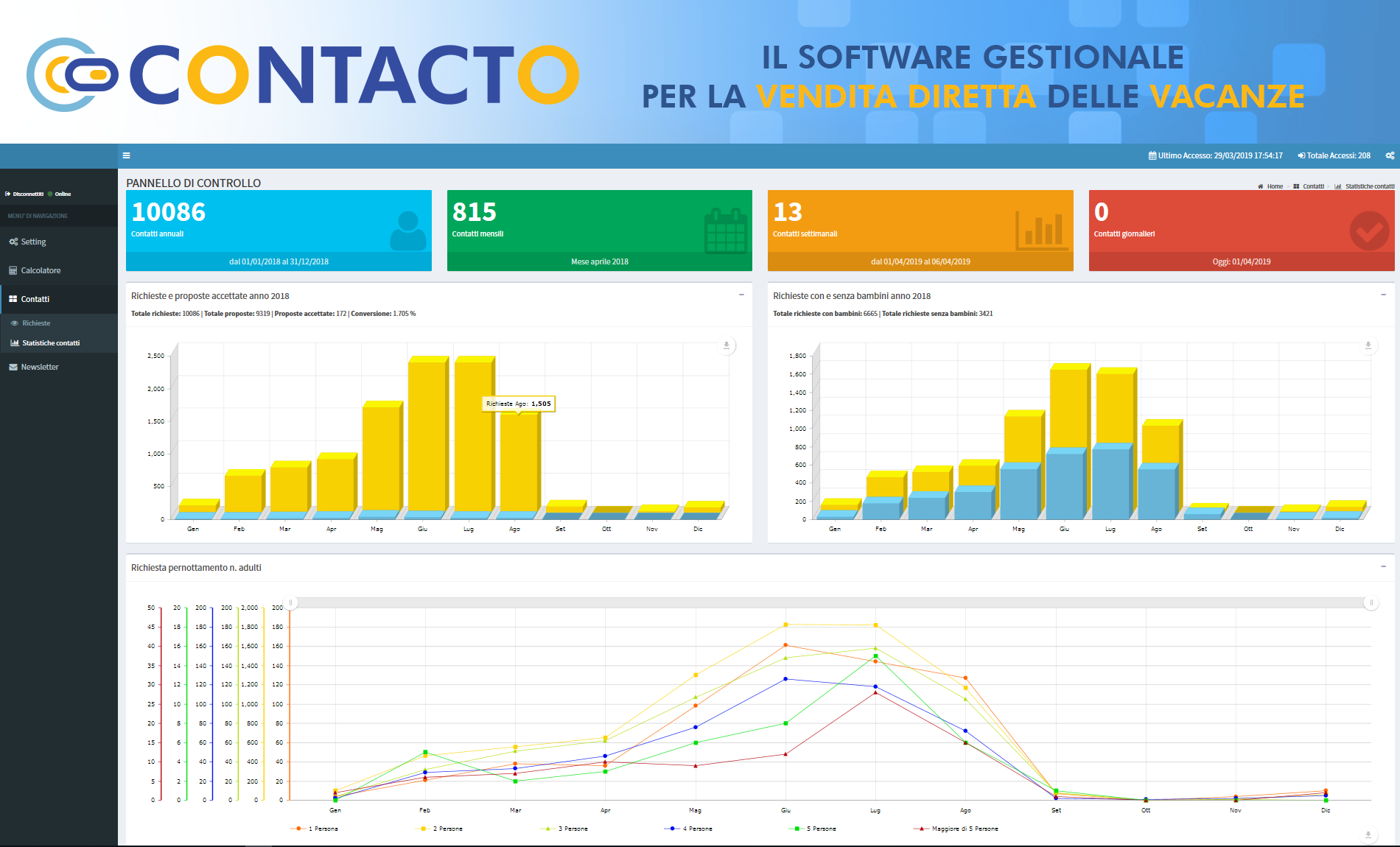Click the Oggi: 01/04/2019 card footer
This screenshot has height=847, width=1400.
pos(1242,261)
